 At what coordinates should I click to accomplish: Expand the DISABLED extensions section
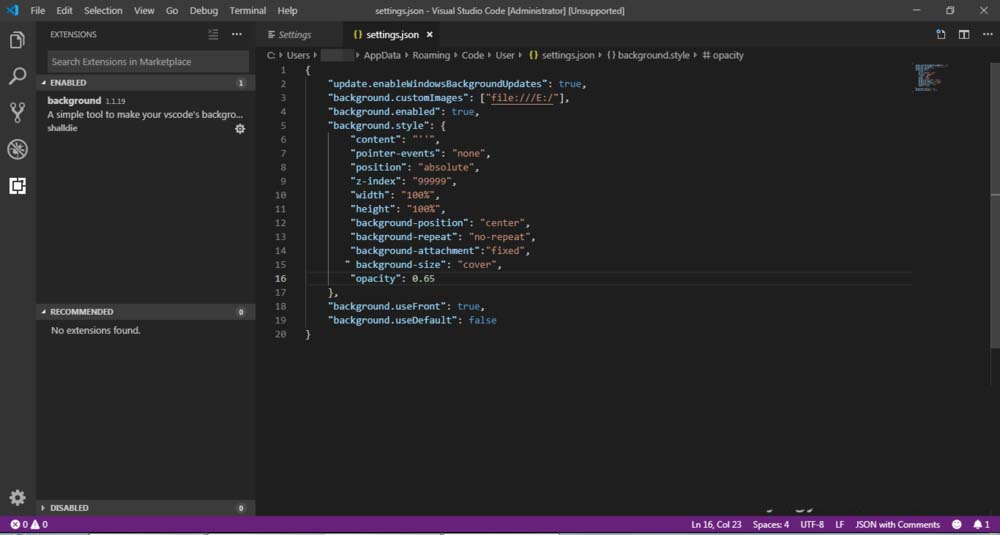point(69,508)
